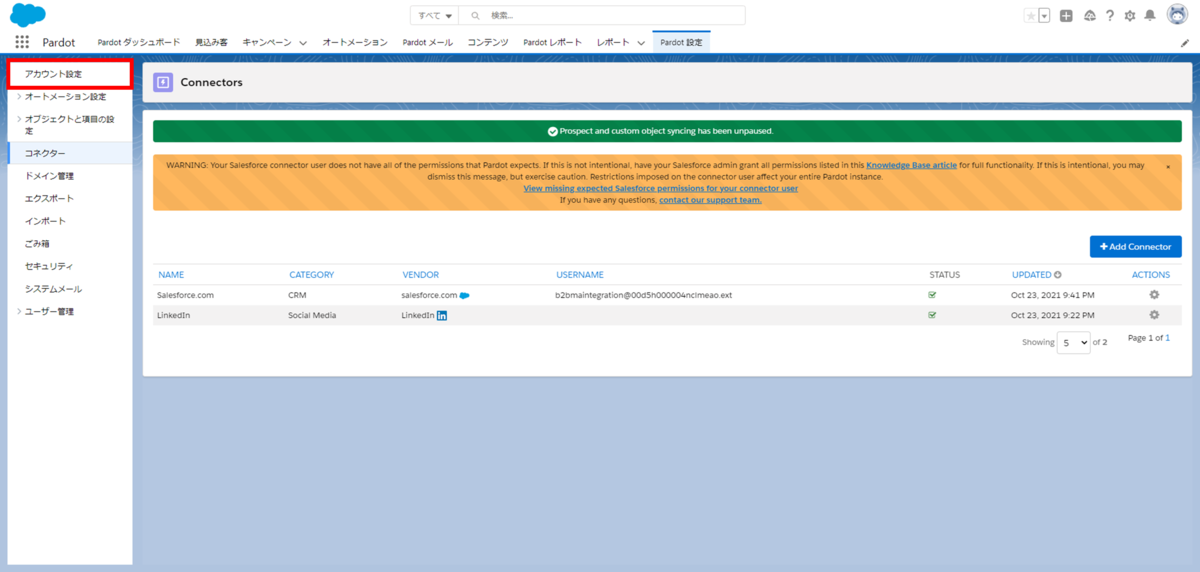Viewport: 1200px width, 572px height.
Task: Click the Salesforce.com connector name cell
Action: 186,296
